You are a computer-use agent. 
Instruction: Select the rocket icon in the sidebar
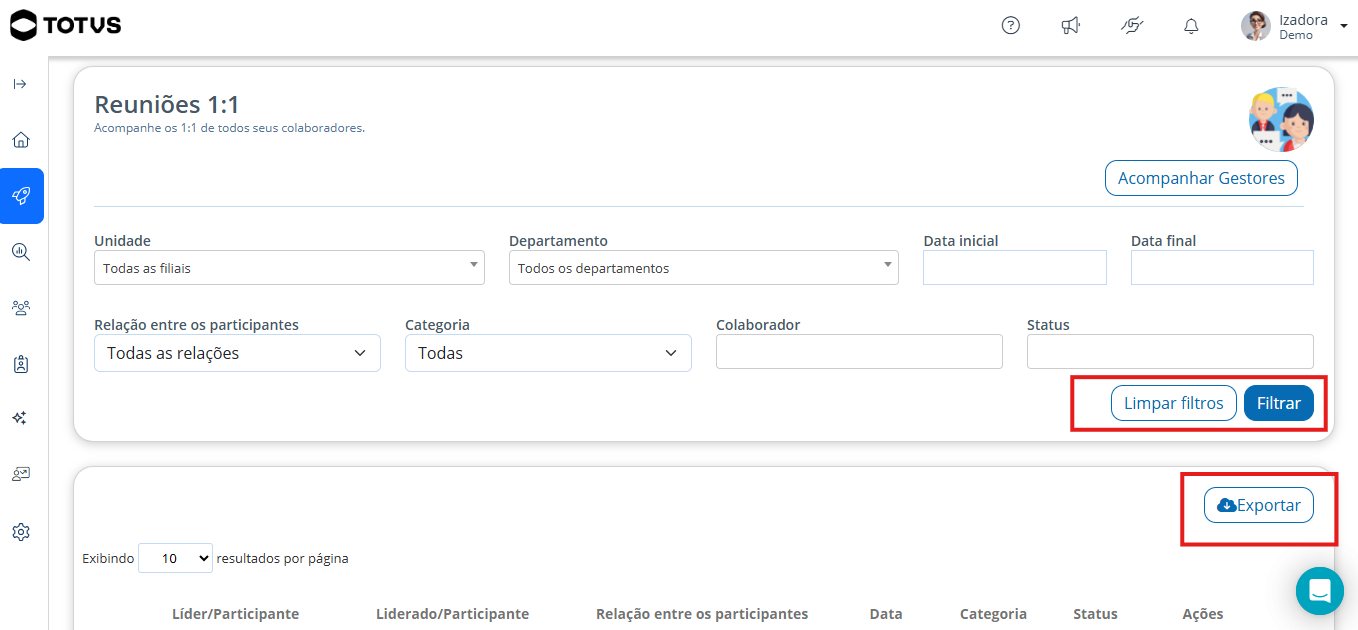click(22, 196)
